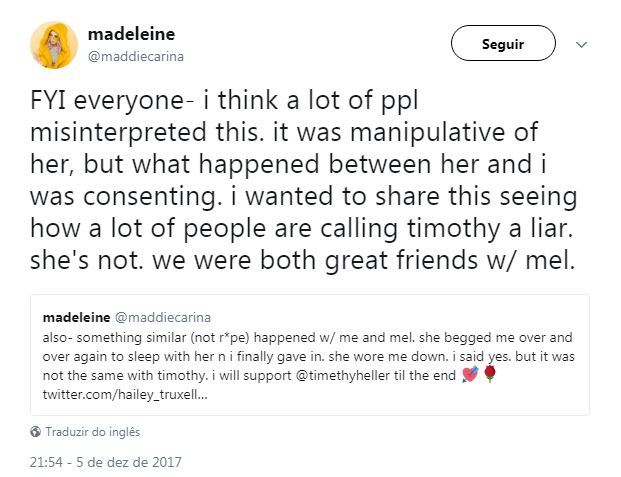Image resolution: width=621 pixels, height=477 pixels.
Task: Click quoted tweet author name madeleine
Action: point(76,317)
